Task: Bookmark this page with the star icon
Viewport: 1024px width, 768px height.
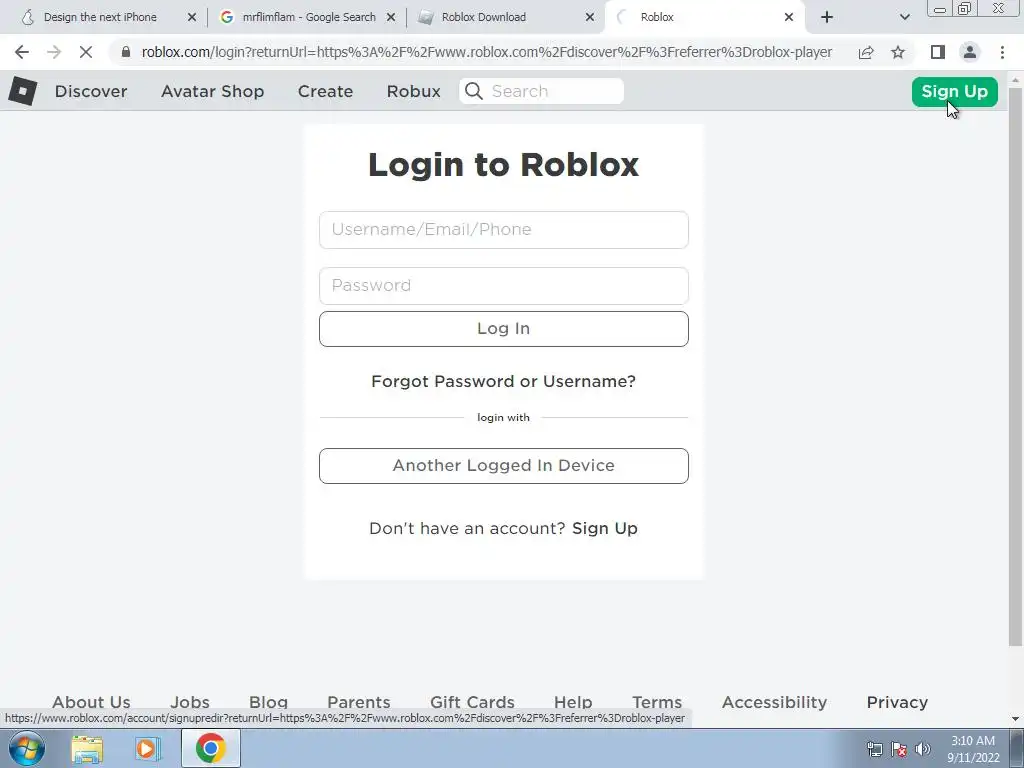Action: pyautogui.click(x=898, y=52)
